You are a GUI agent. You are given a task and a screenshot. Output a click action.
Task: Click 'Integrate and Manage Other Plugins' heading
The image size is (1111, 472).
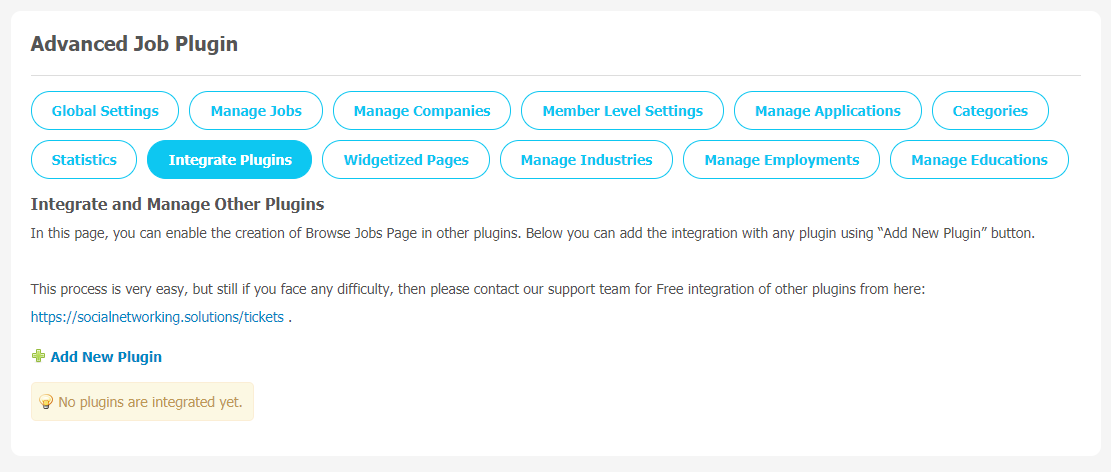coord(177,205)
